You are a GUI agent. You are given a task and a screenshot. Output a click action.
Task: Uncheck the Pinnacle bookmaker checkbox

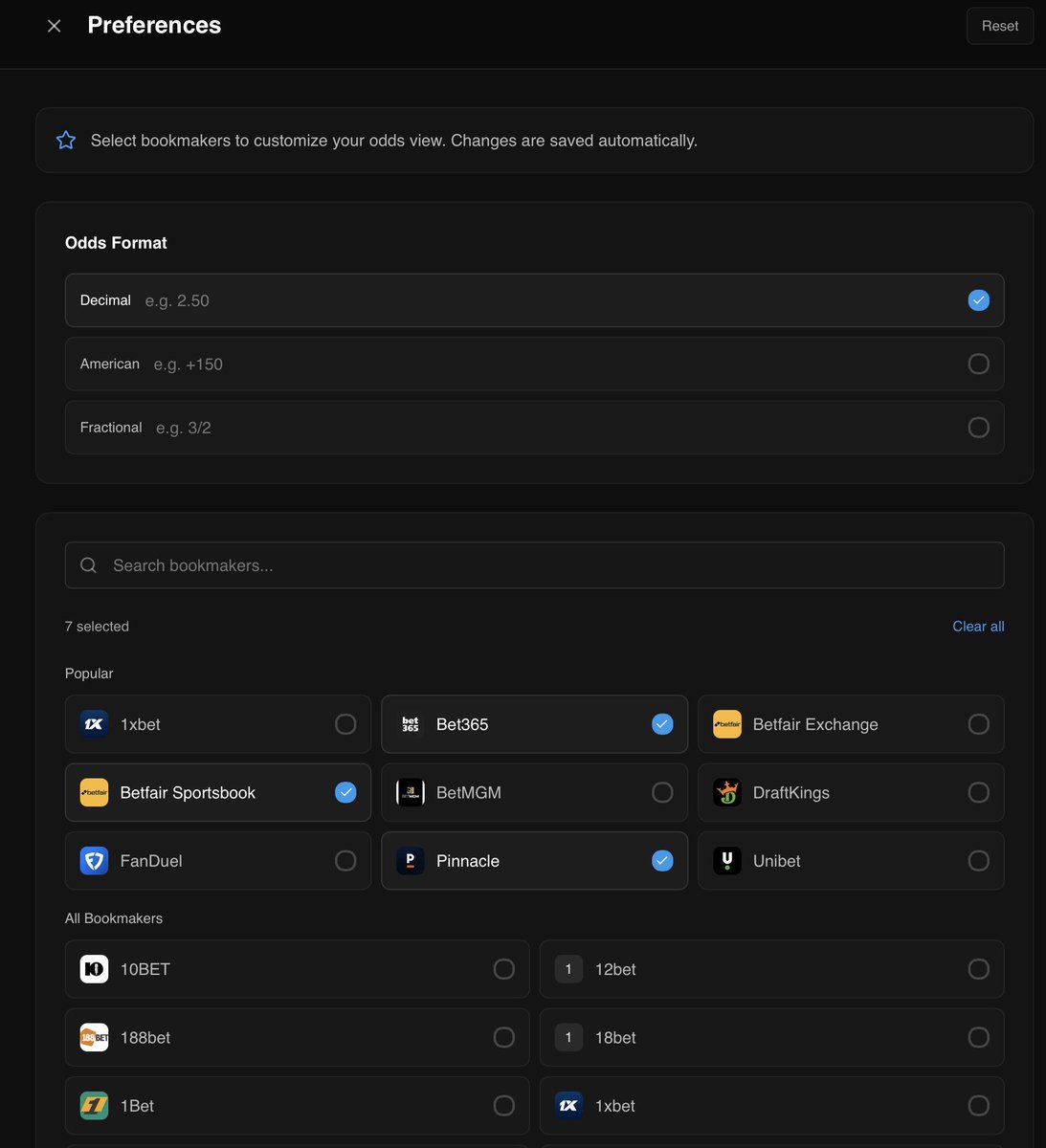[x=662, y=861]
